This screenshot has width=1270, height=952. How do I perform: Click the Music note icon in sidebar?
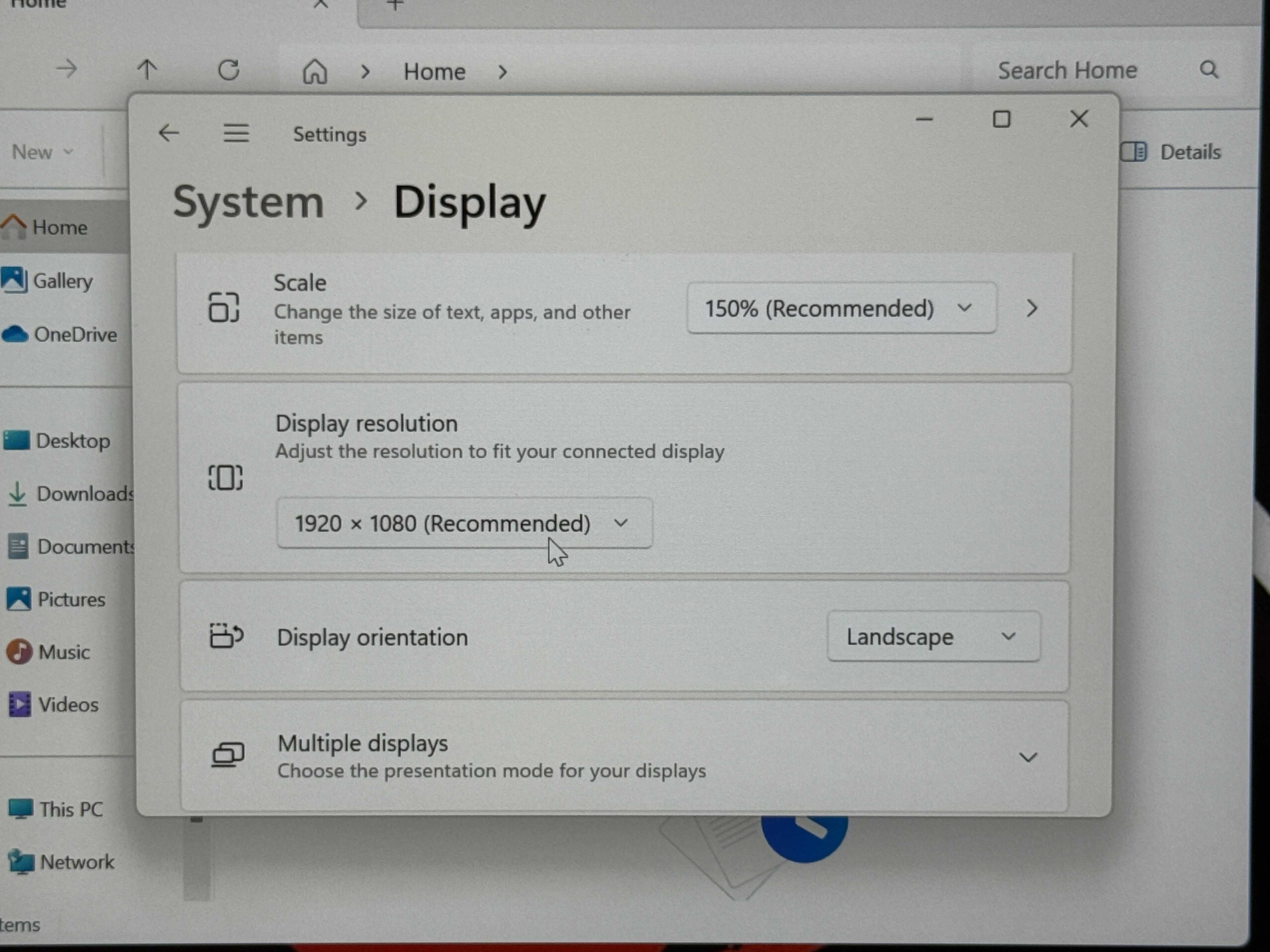[x=20, y=652]
